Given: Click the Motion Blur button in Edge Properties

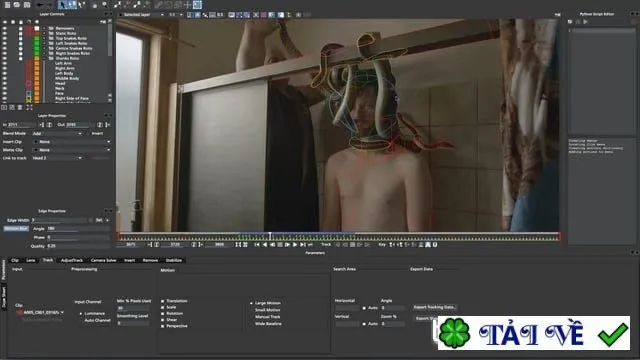Looking at the screenshot, I should 16,229.
